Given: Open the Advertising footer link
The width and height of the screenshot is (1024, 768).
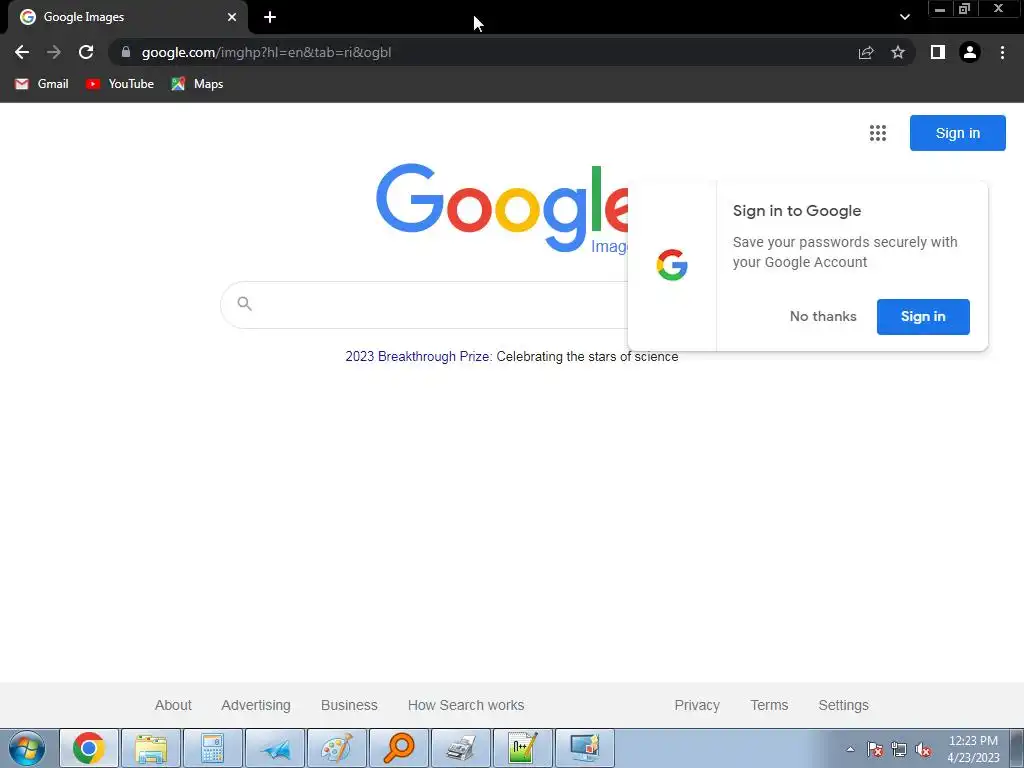Looking at the screenshot, I should [x=255, y=705].
